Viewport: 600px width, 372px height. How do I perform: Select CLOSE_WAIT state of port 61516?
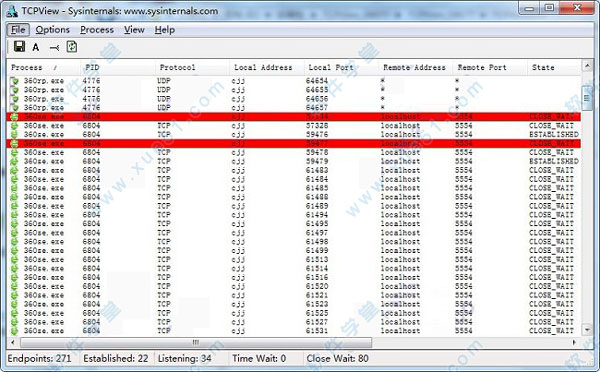pos(551,277)
